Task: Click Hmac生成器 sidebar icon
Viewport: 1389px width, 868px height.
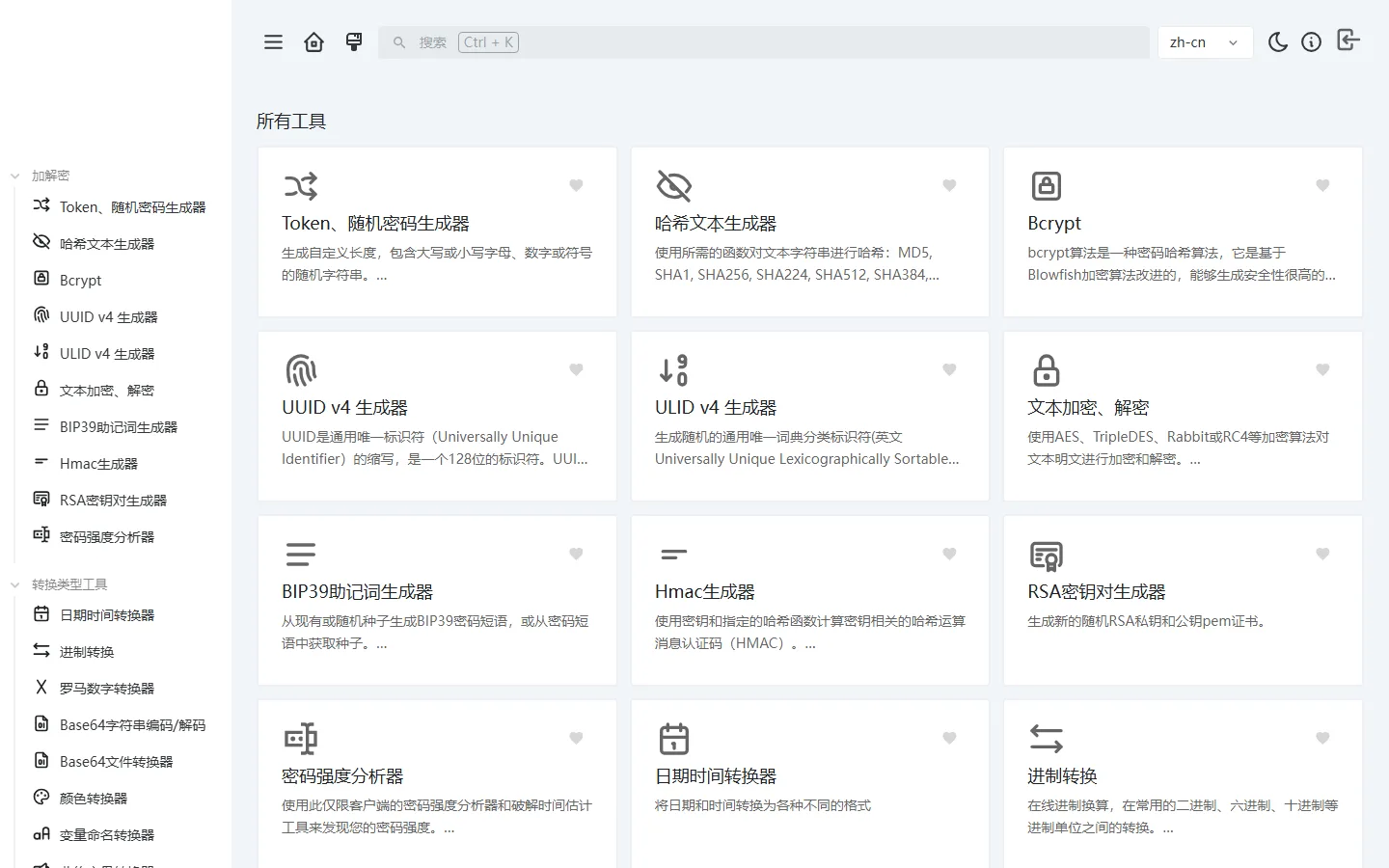Action: pyautogui.click(x=41, y=462)
